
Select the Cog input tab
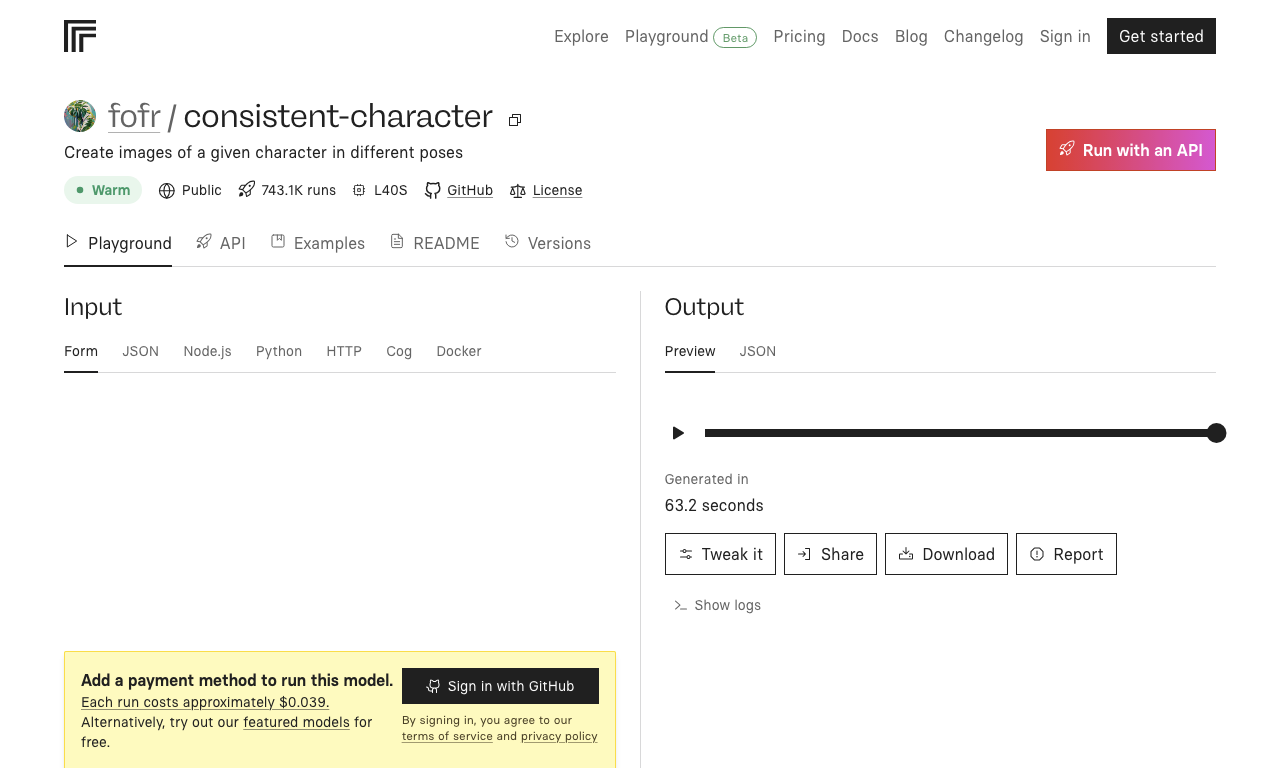tap(399, 351)
